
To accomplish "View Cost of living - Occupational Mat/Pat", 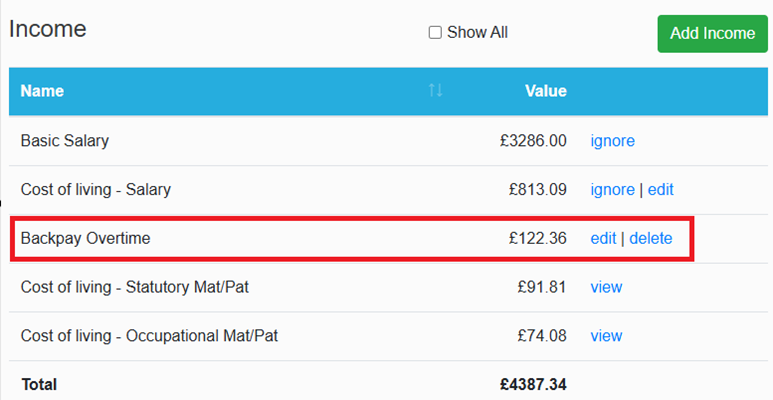I will coord(606,336).
